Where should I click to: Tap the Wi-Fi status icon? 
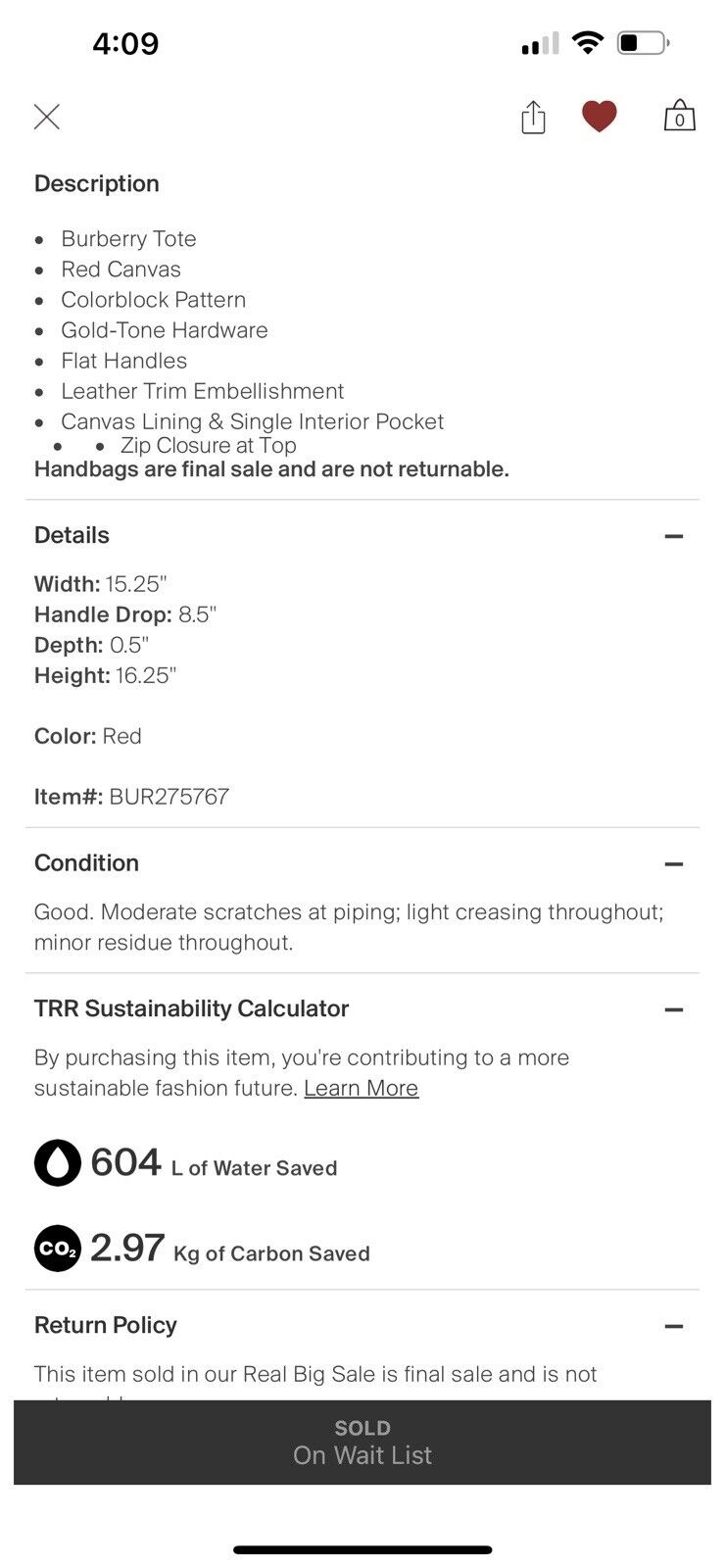pos(588,43)
